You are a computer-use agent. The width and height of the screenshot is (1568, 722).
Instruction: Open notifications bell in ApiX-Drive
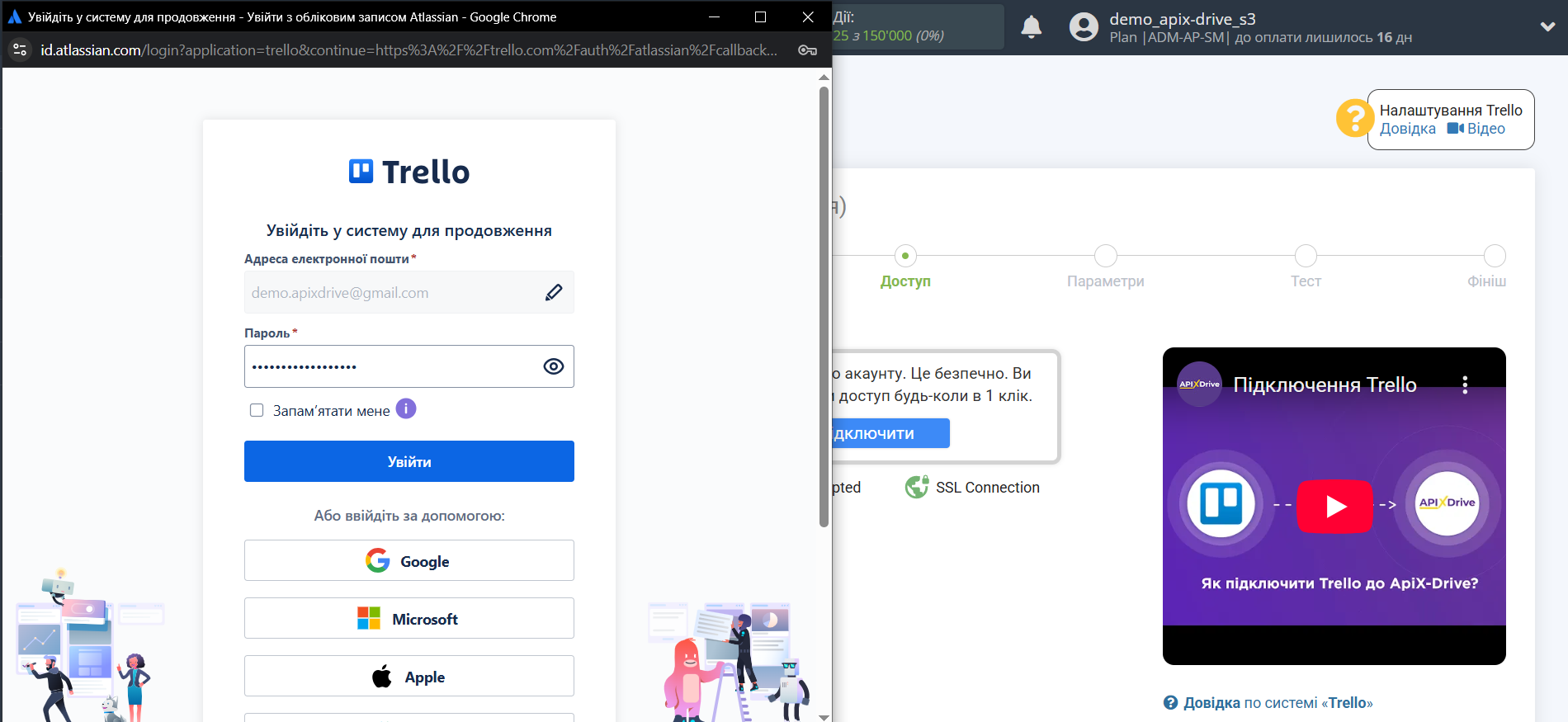click(1031, 27)
